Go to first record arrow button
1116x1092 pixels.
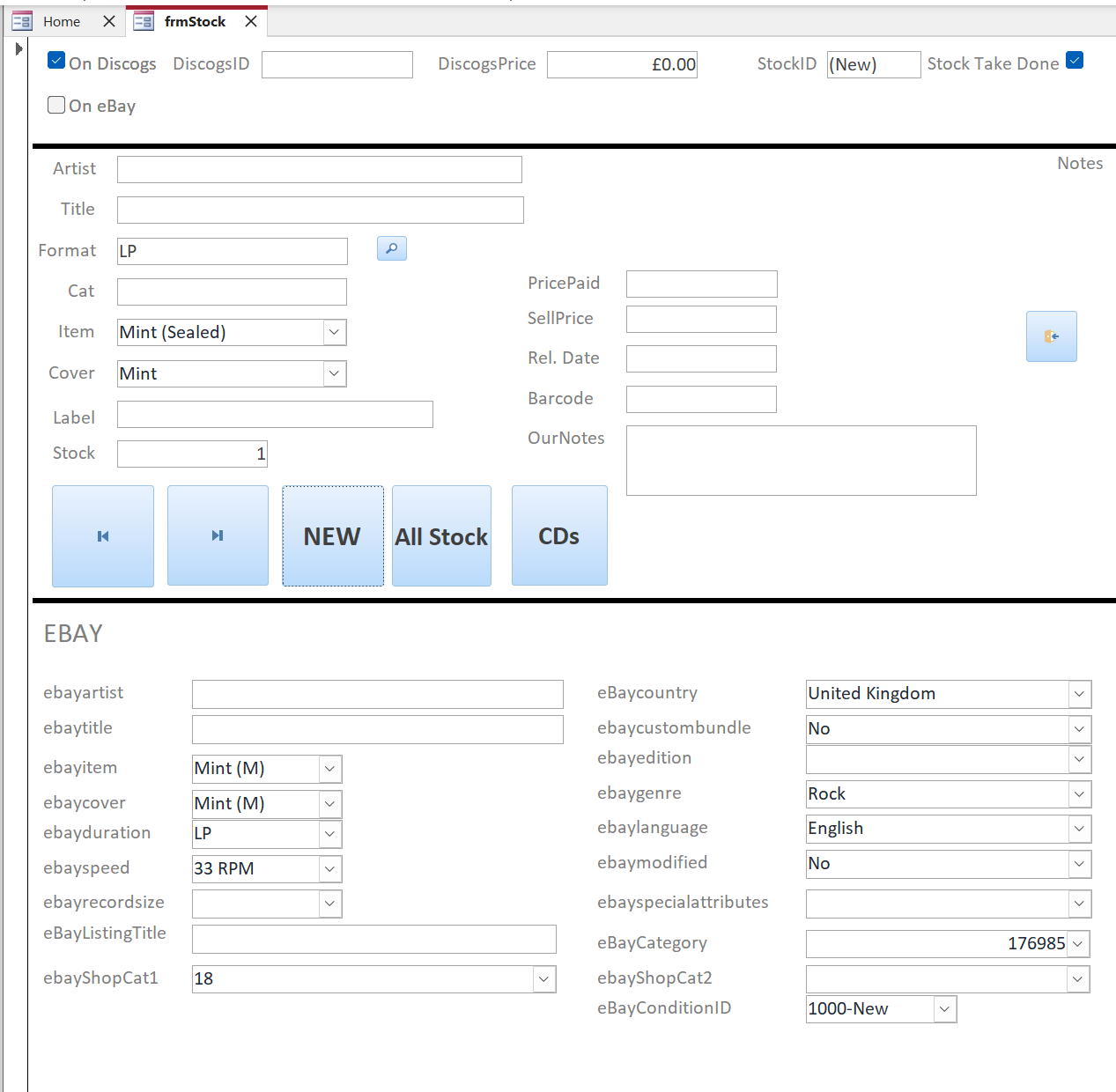tap(103, 535)
